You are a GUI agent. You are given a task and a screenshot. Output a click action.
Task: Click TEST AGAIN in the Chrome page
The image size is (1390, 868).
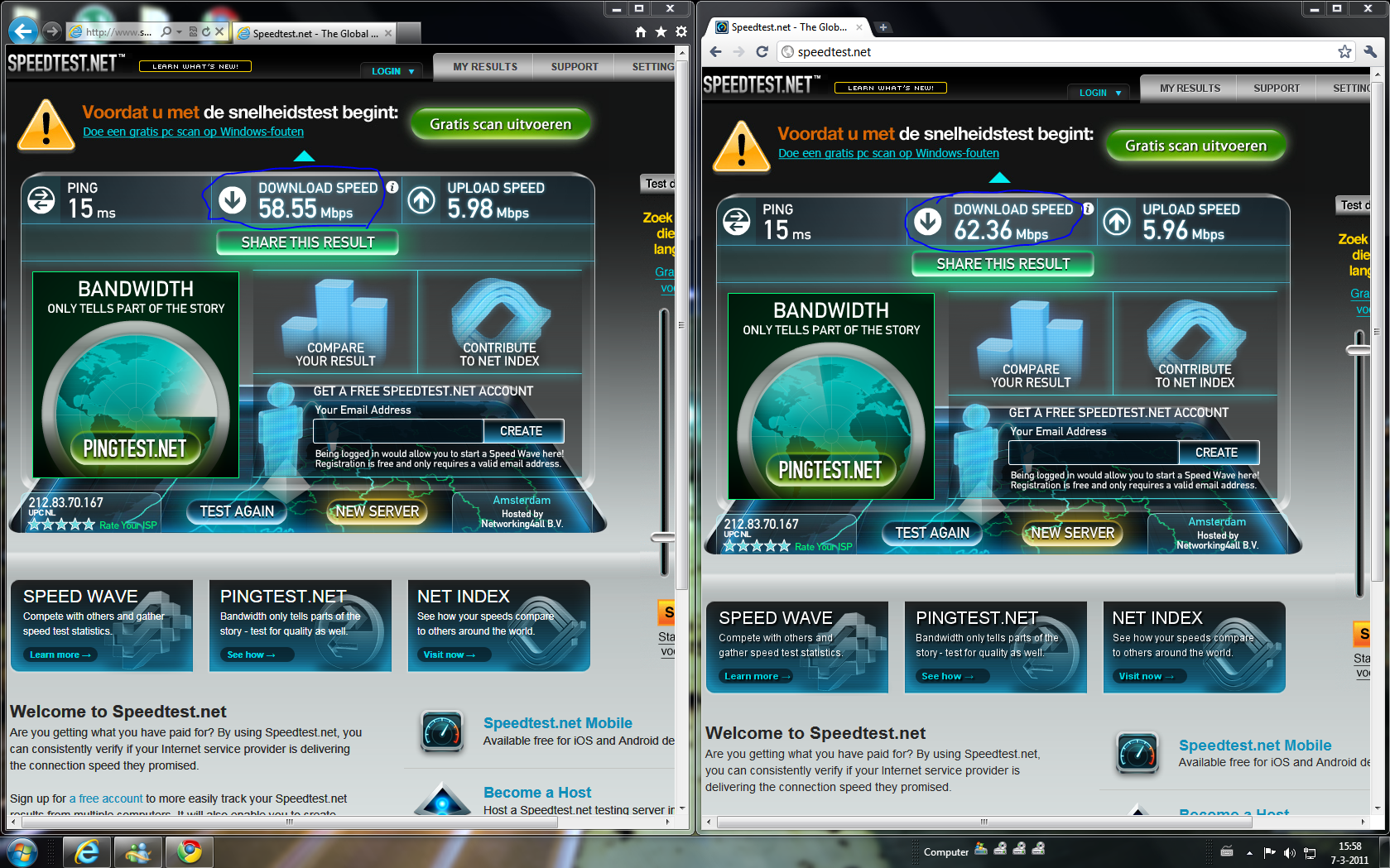point(931,533)
